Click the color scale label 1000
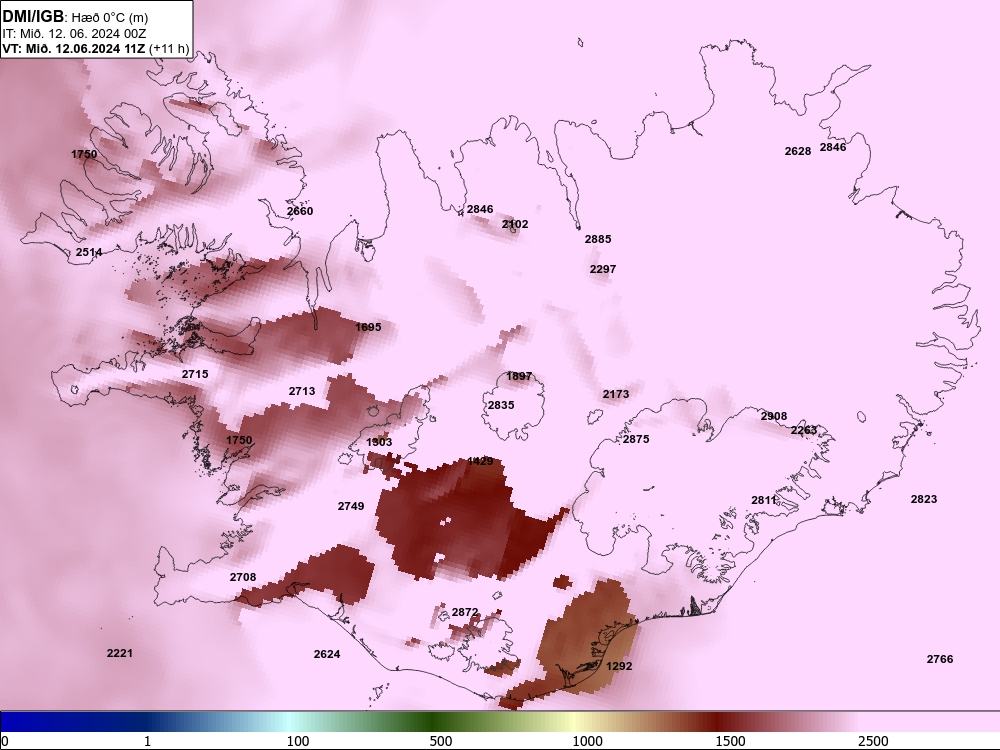Viewport: 1000px width, 750px height. click(587, 742)
